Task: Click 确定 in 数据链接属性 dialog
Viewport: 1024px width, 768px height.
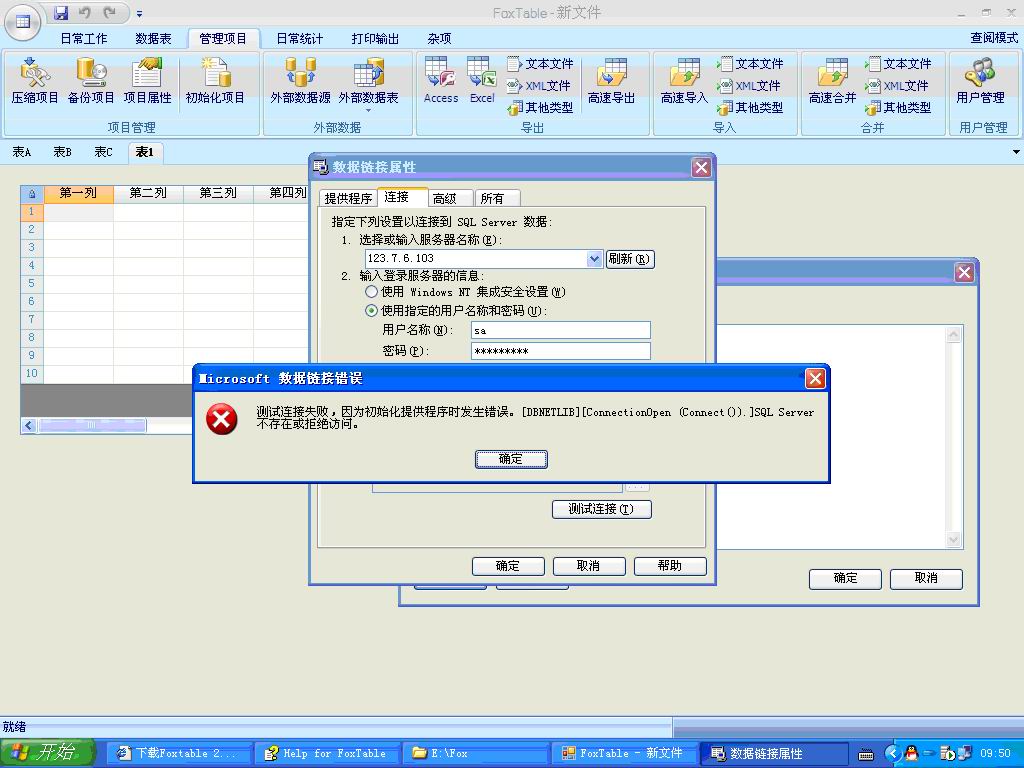Action: 508,566
